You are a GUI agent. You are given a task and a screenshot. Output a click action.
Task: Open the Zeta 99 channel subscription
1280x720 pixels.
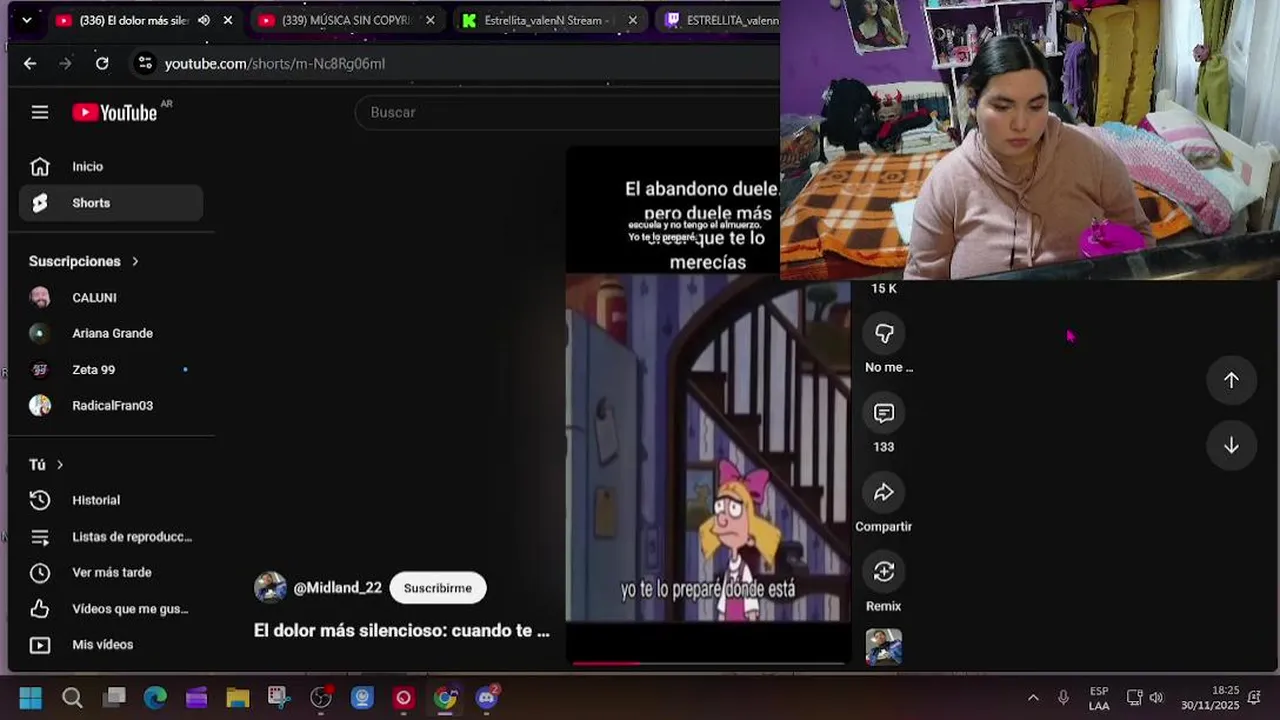(x=111, y=369)
